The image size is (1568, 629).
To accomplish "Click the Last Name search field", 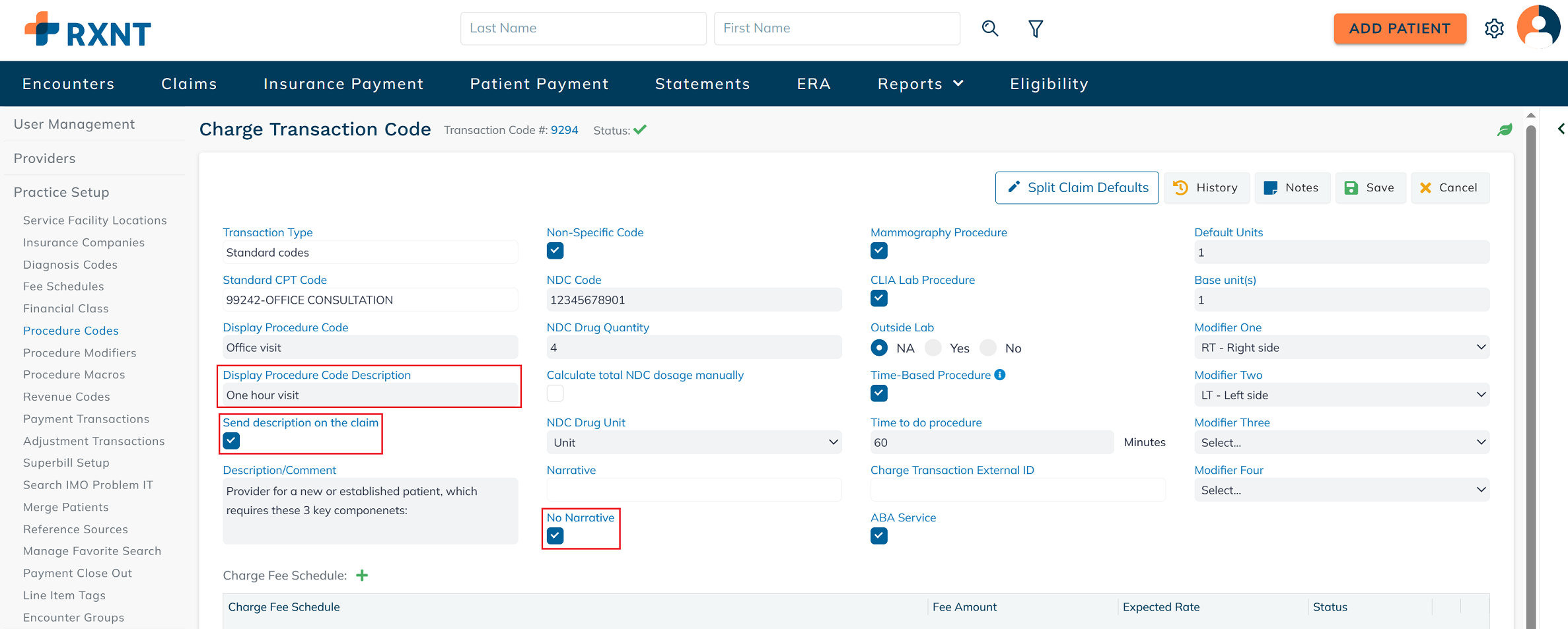I will 583,28.
